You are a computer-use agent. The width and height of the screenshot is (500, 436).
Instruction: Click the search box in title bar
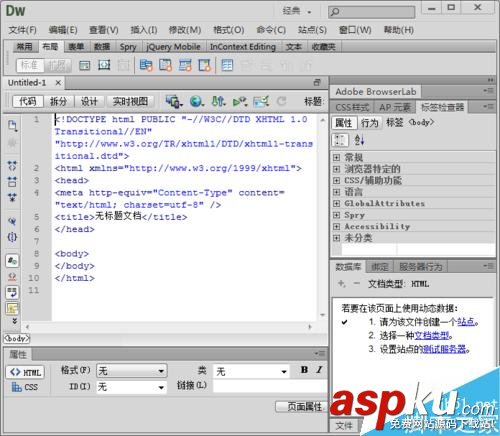coord(372,12)
